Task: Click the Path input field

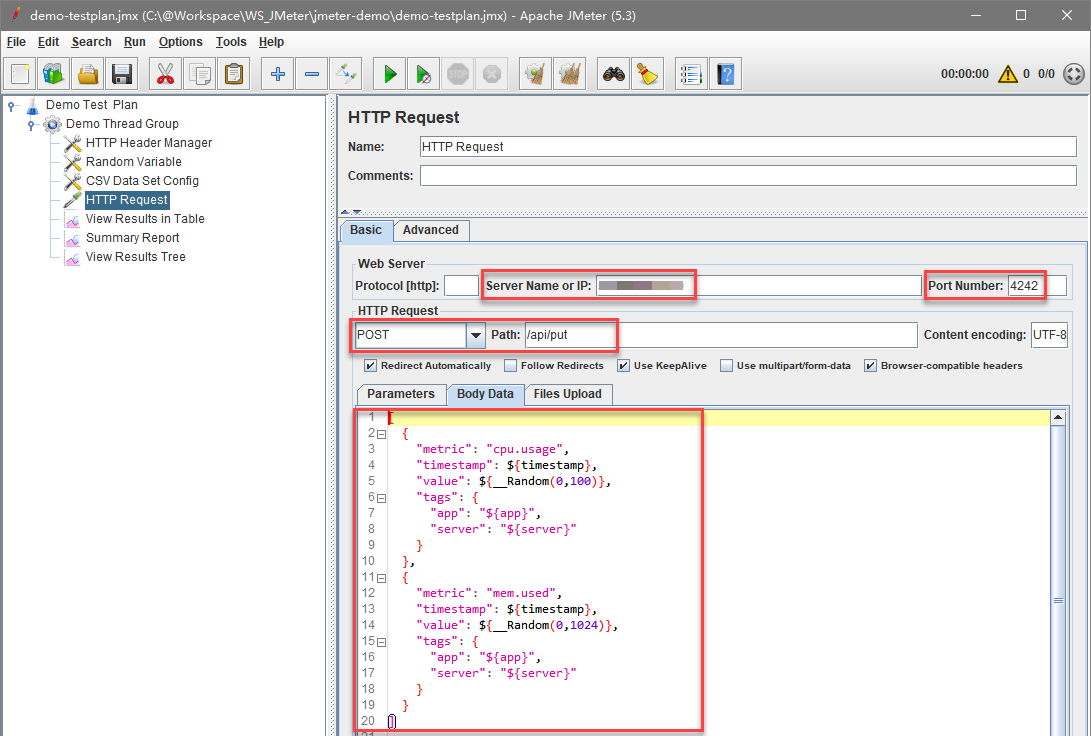Action: tap(721, 335)
